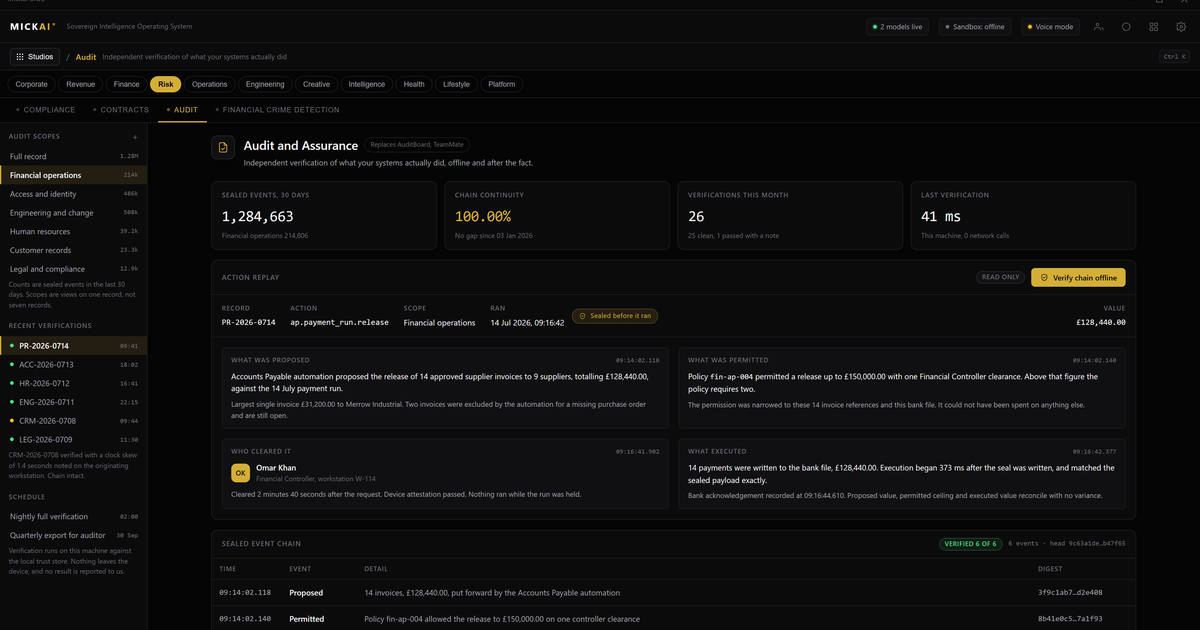The image size is (1200, 630).
Task: Add a new audit scope with plus icon
Action: (135, 136)
